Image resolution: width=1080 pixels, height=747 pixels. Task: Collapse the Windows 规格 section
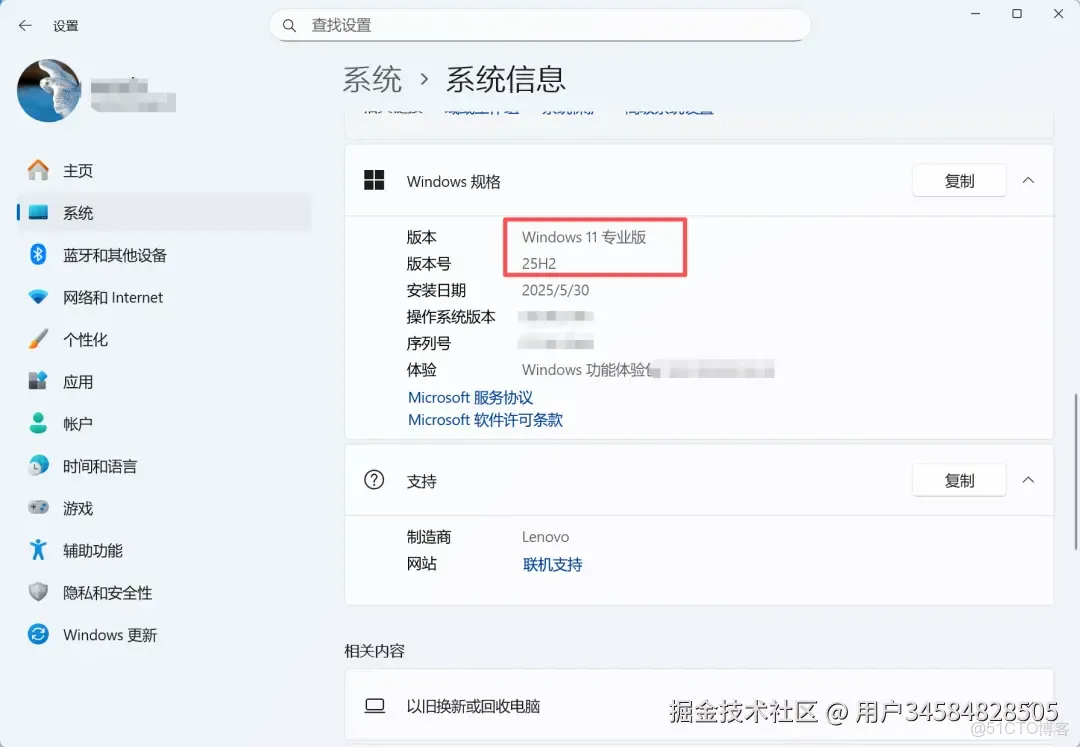click(1028, 180)
